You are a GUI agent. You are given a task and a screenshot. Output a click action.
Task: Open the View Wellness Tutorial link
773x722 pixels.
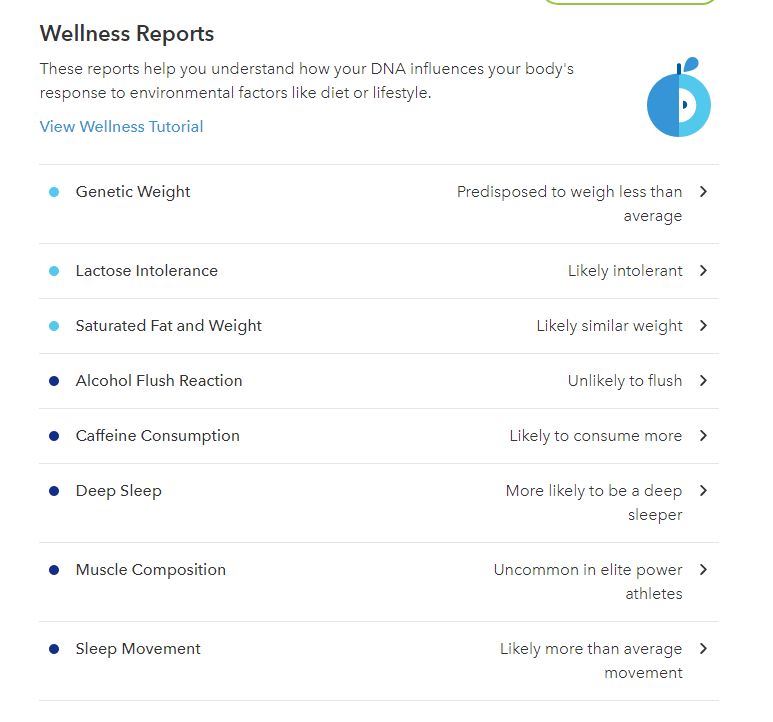coord(121,127)
